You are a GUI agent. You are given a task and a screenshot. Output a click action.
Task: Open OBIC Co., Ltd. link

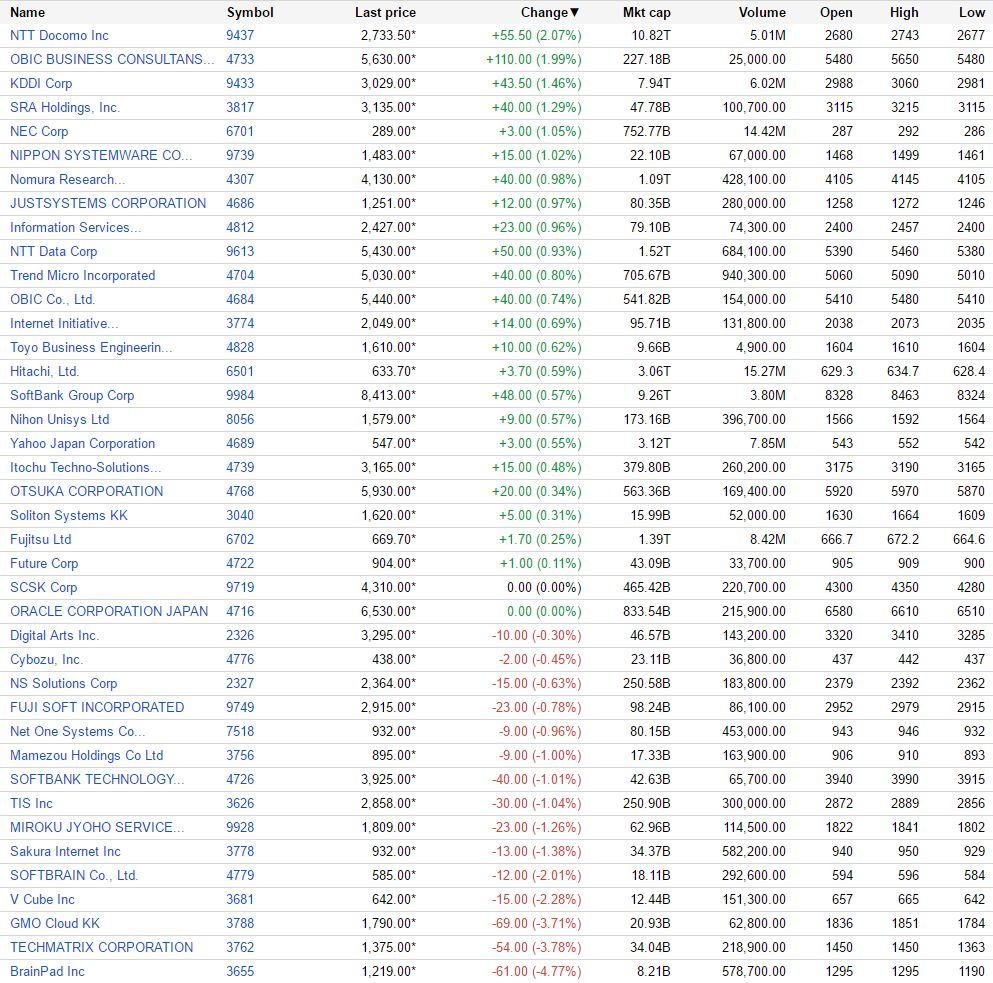53,300
